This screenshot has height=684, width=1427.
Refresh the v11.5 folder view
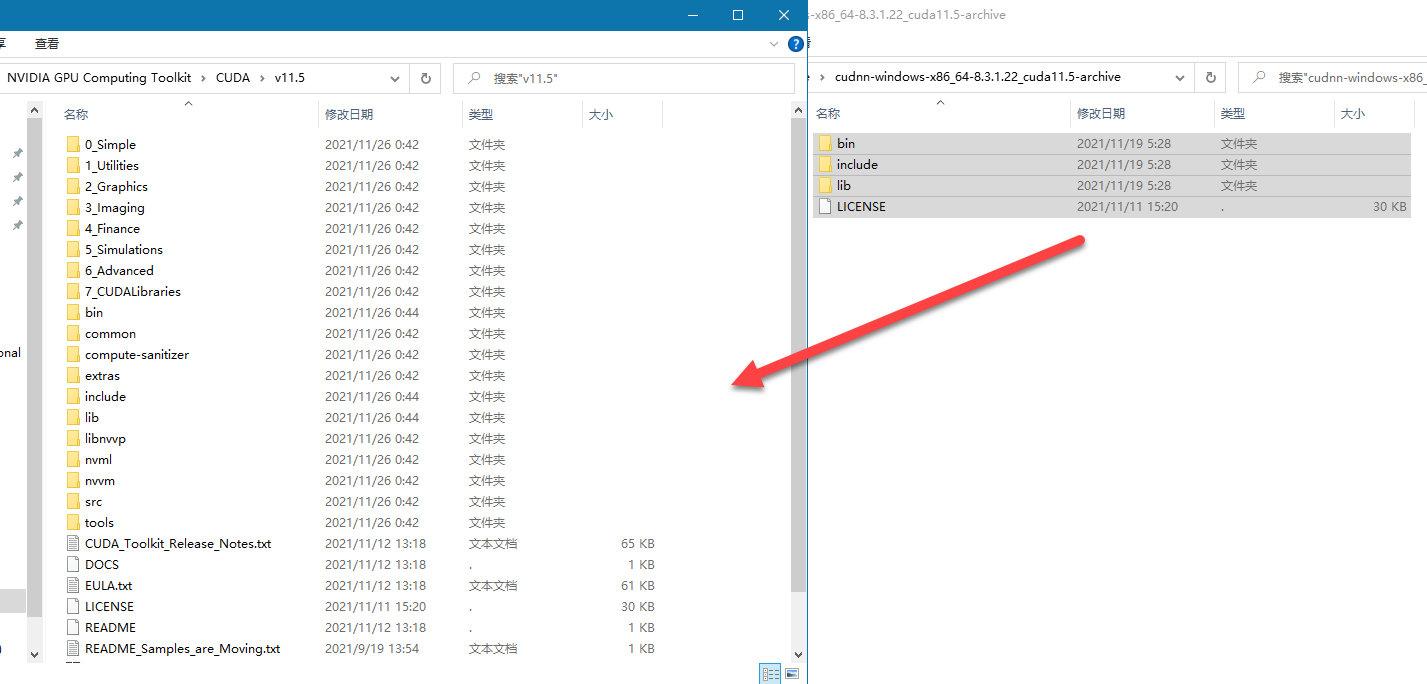tap(426, 78)
